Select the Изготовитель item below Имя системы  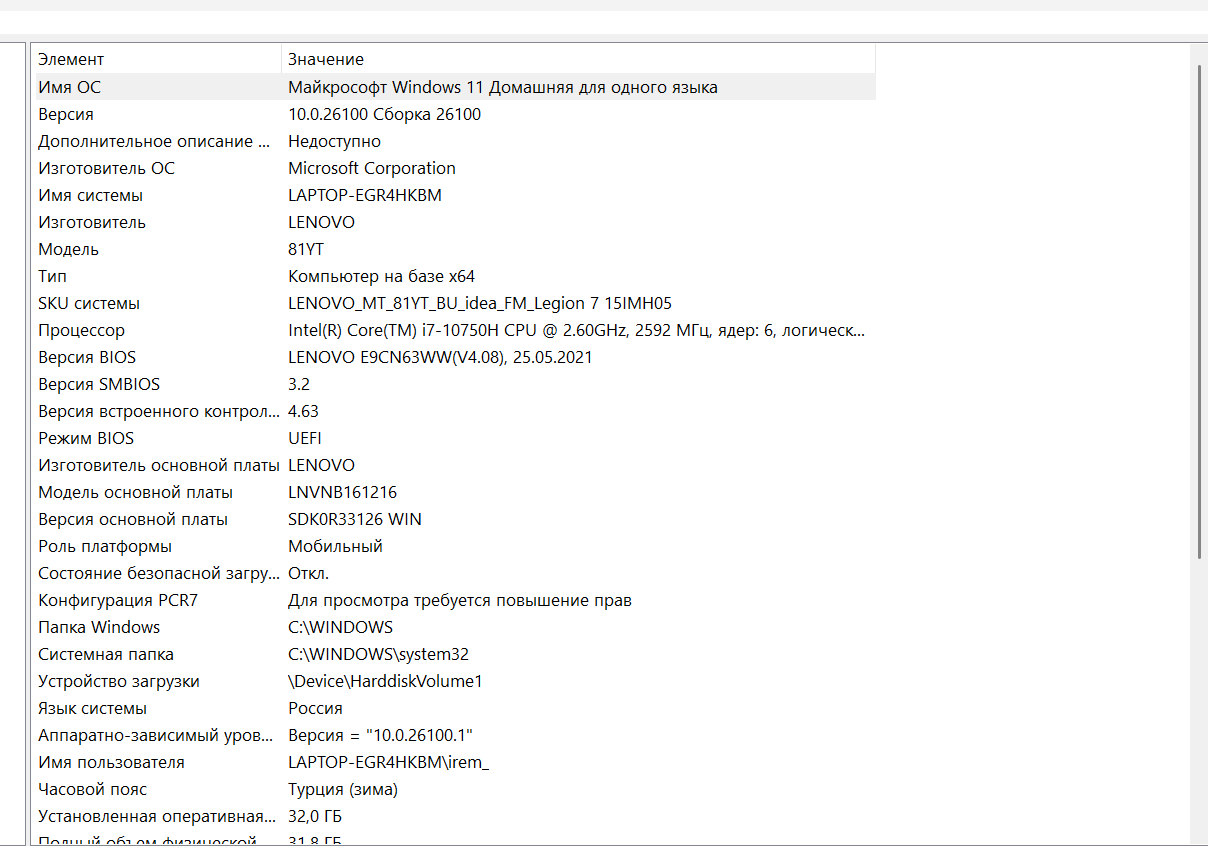click(x=92, y=222)
